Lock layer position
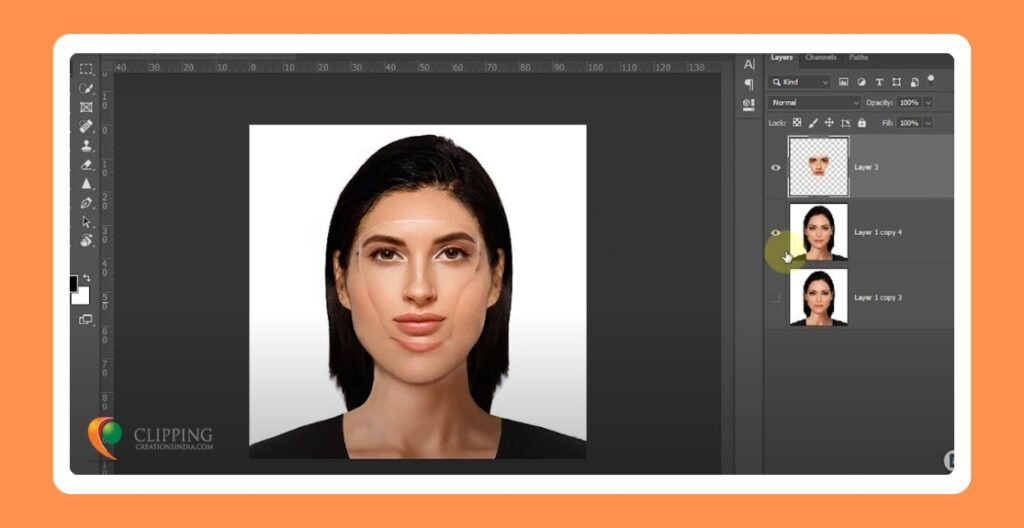The width and height of the screenshot is (1024, 528). click(829, 122)
